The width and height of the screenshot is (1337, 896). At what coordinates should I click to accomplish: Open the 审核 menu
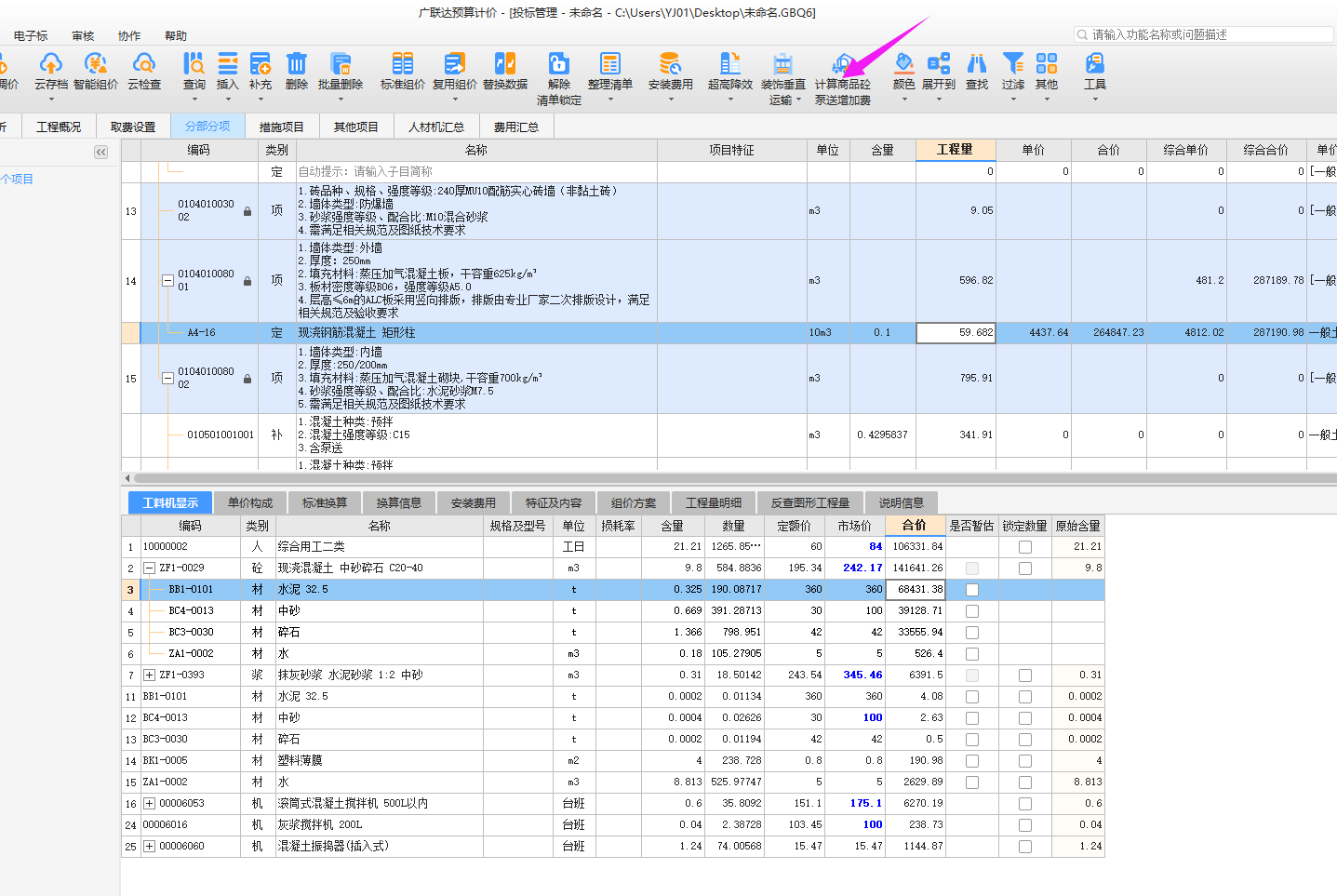pos(83,35)
